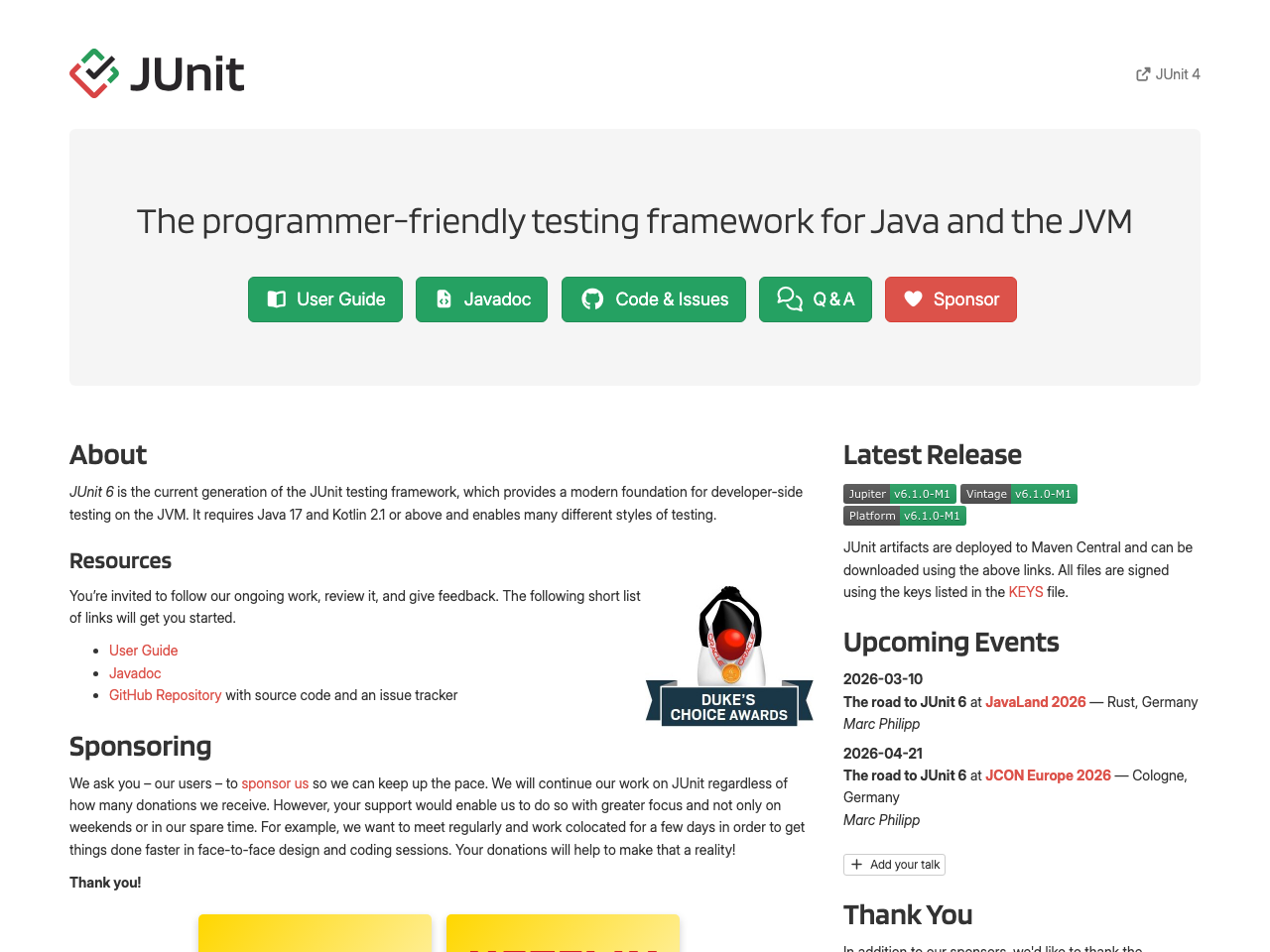Open the GitHub Repository resource link

(x=165, y=695)
